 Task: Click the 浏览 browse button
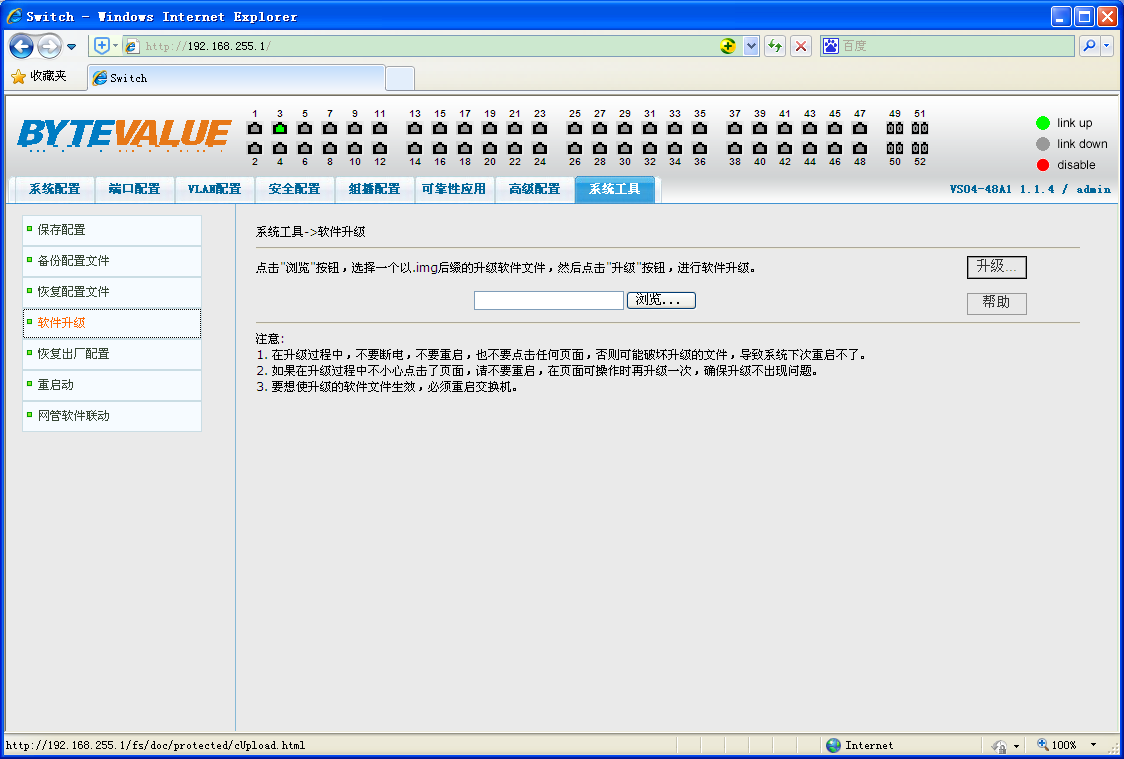pos(660,300)
